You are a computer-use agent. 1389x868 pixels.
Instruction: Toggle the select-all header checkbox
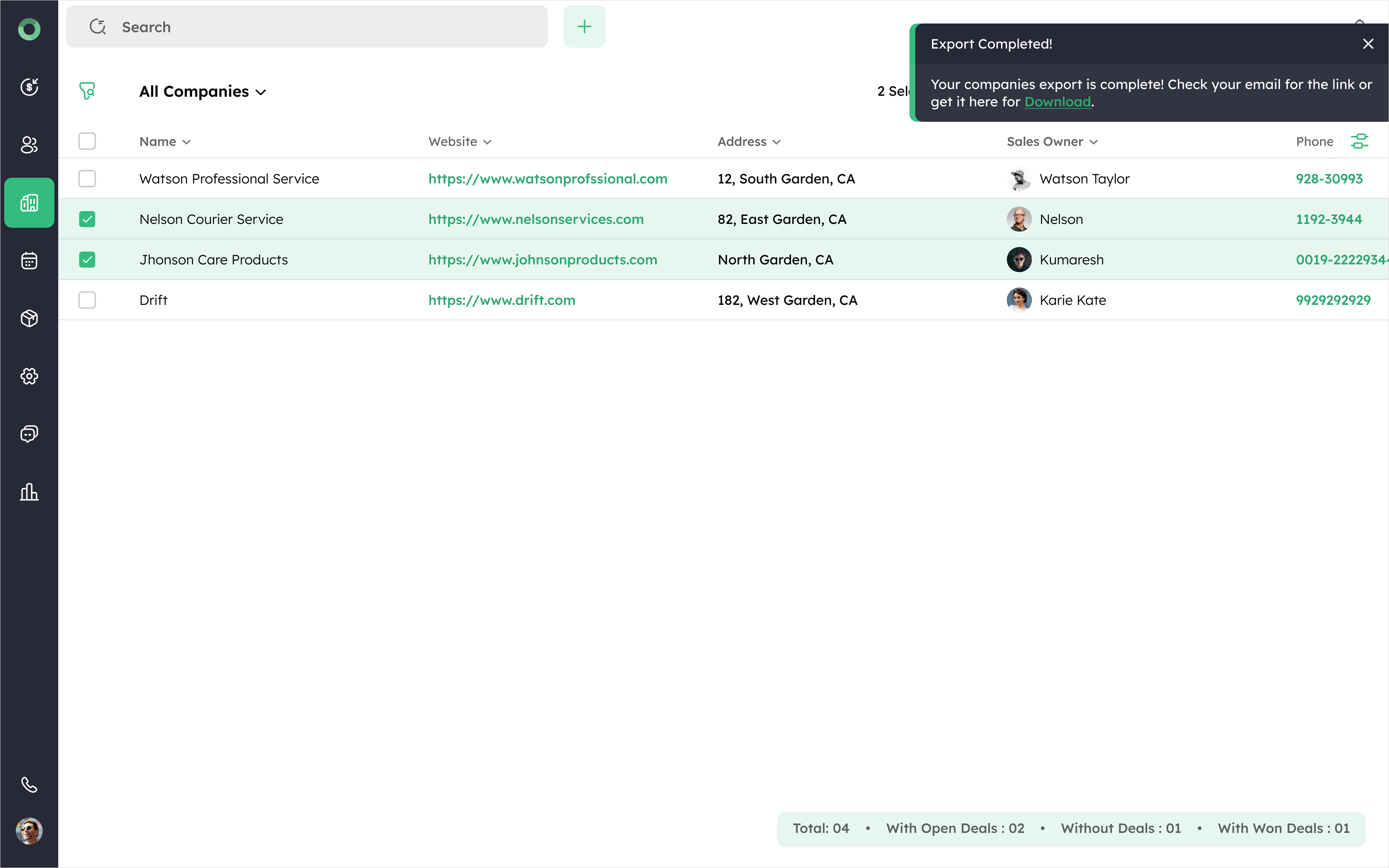(x=87, y=141)
